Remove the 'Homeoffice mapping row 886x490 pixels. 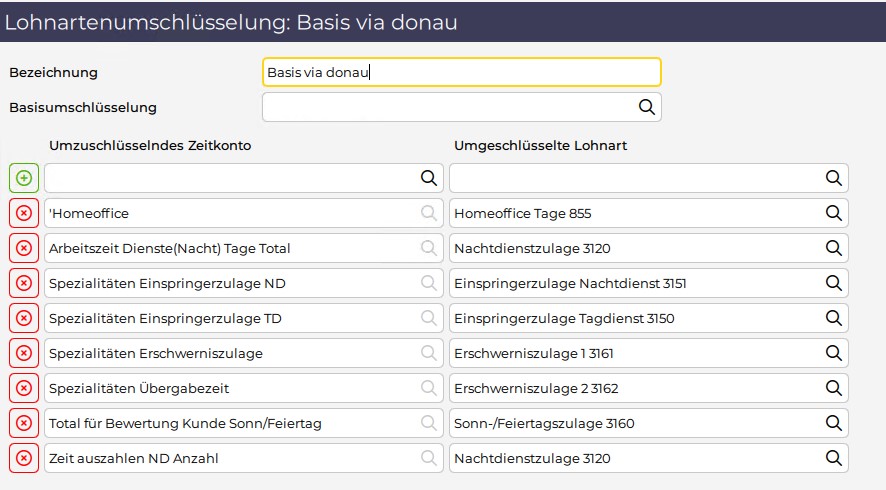[24, 213]
